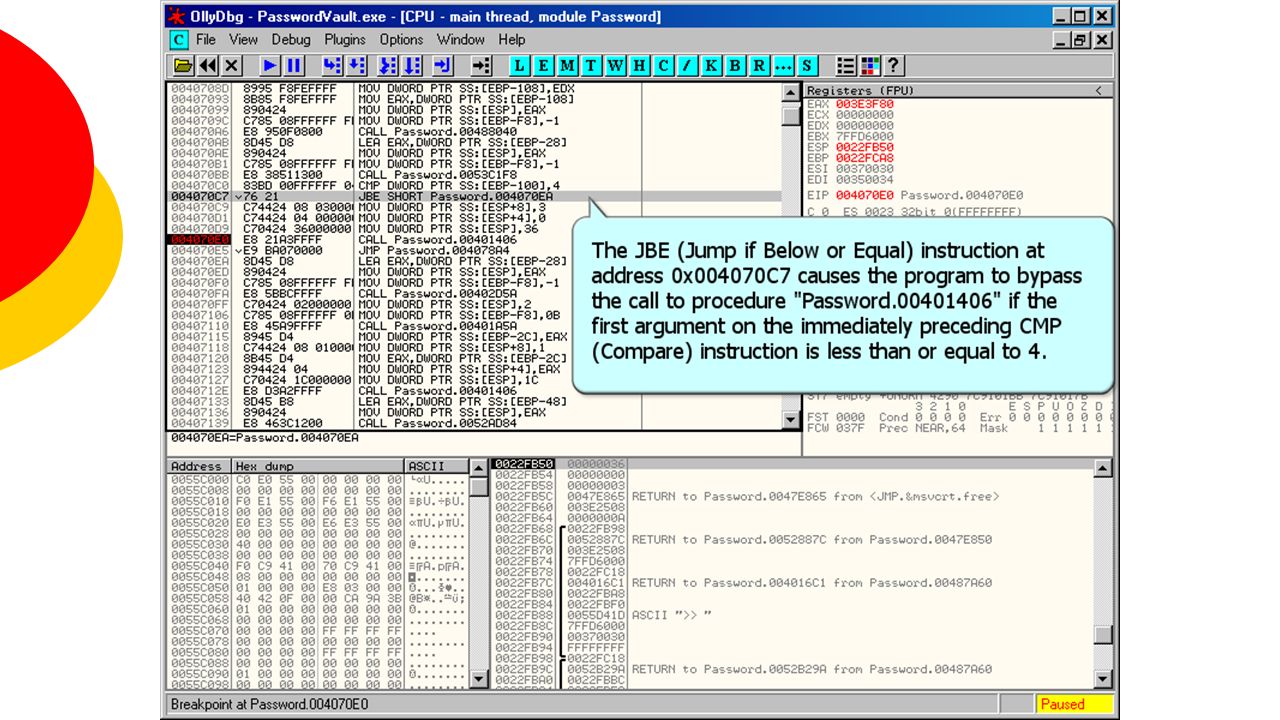1280x720 pixels.
Task: Click the Go to address icon
Action: 482,66
